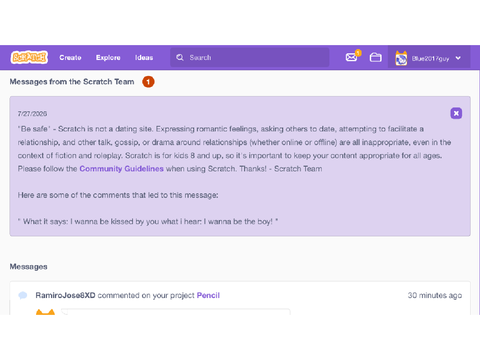The width and height of the screenshot is (480, 360).
Task: Open the My Stuff folder icon
Action: pyautogui.click(x=376, y=57)
